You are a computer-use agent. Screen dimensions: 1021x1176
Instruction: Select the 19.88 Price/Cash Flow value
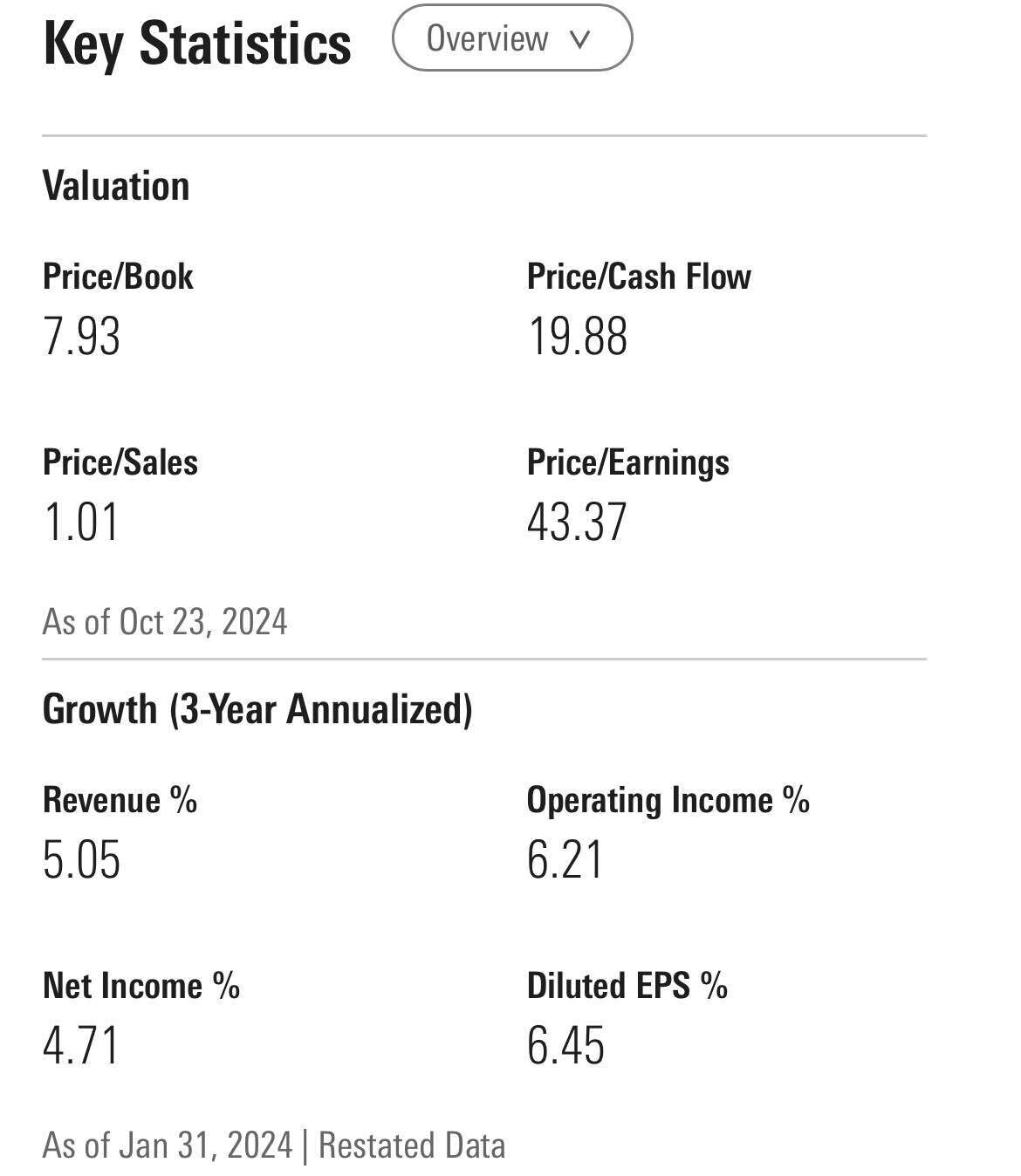click(x=579, y=337)
